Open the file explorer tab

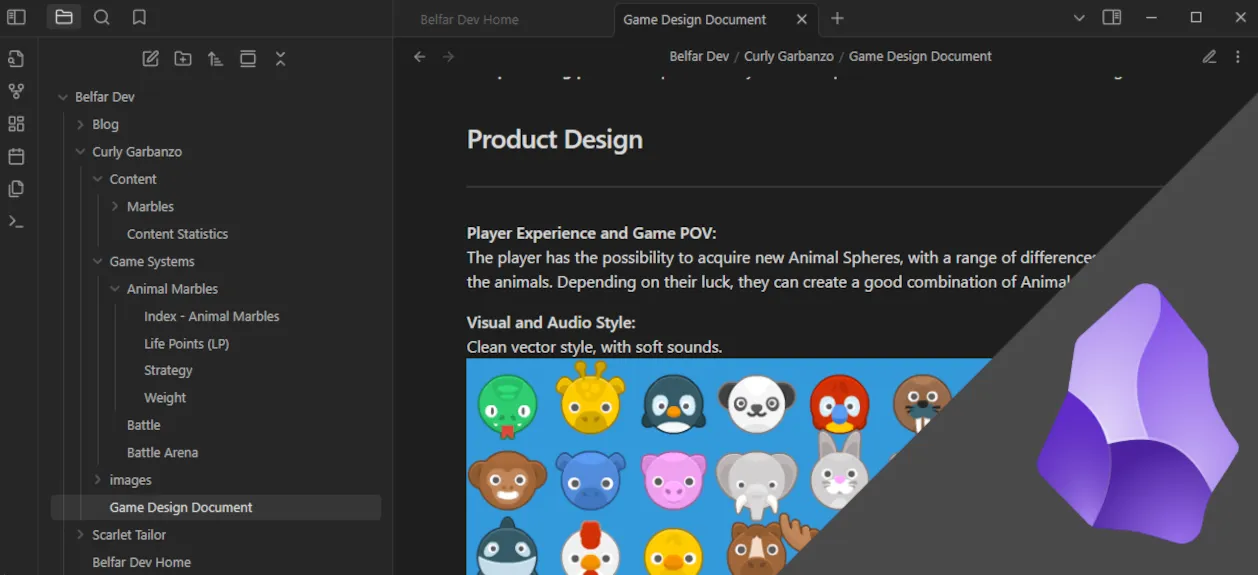[x=64, y=17]
